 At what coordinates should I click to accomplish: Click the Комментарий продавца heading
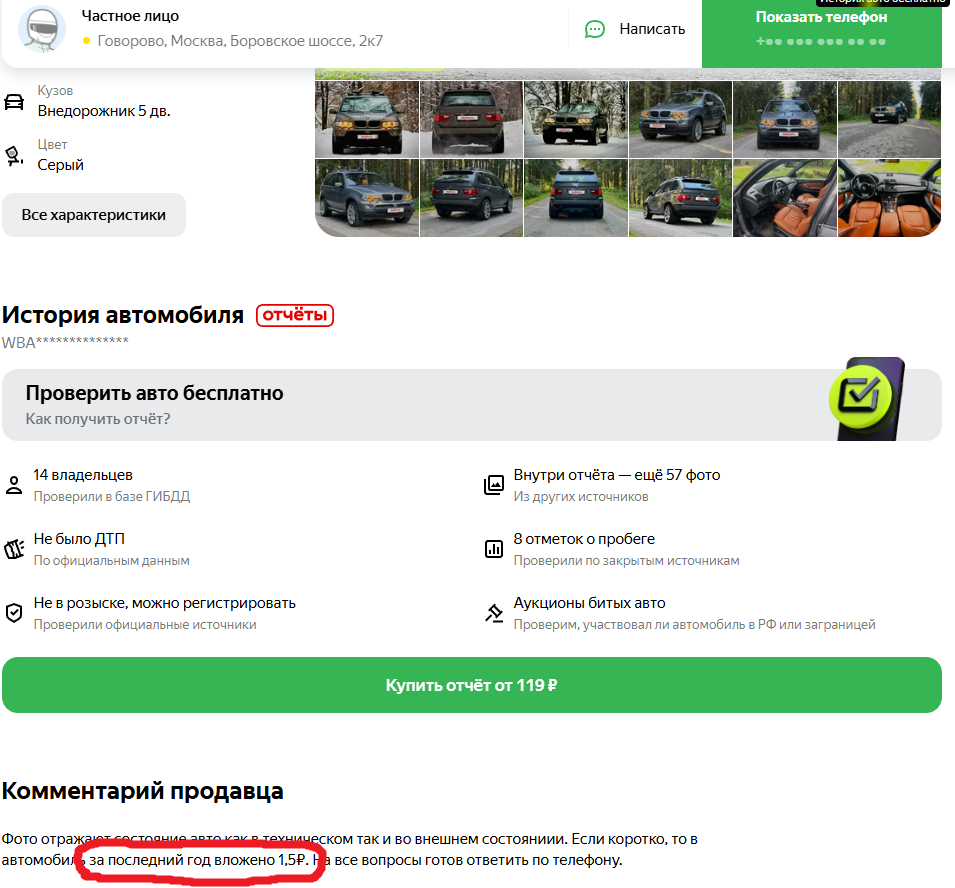[143, 791]
